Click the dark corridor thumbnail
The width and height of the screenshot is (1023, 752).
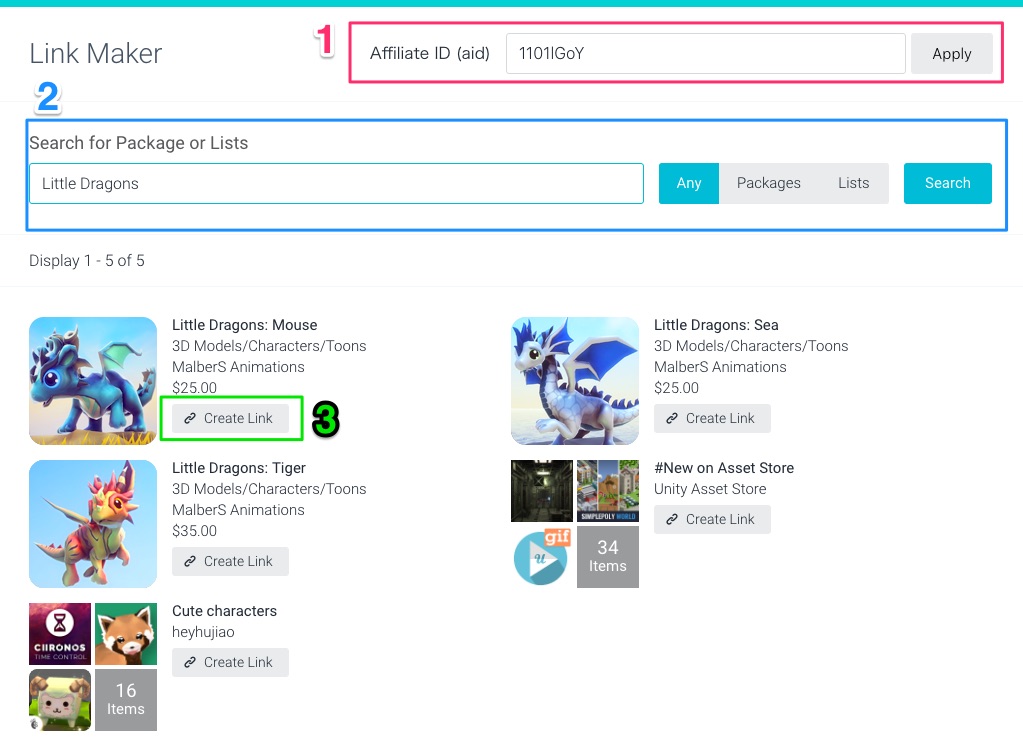tap(542, 491)
